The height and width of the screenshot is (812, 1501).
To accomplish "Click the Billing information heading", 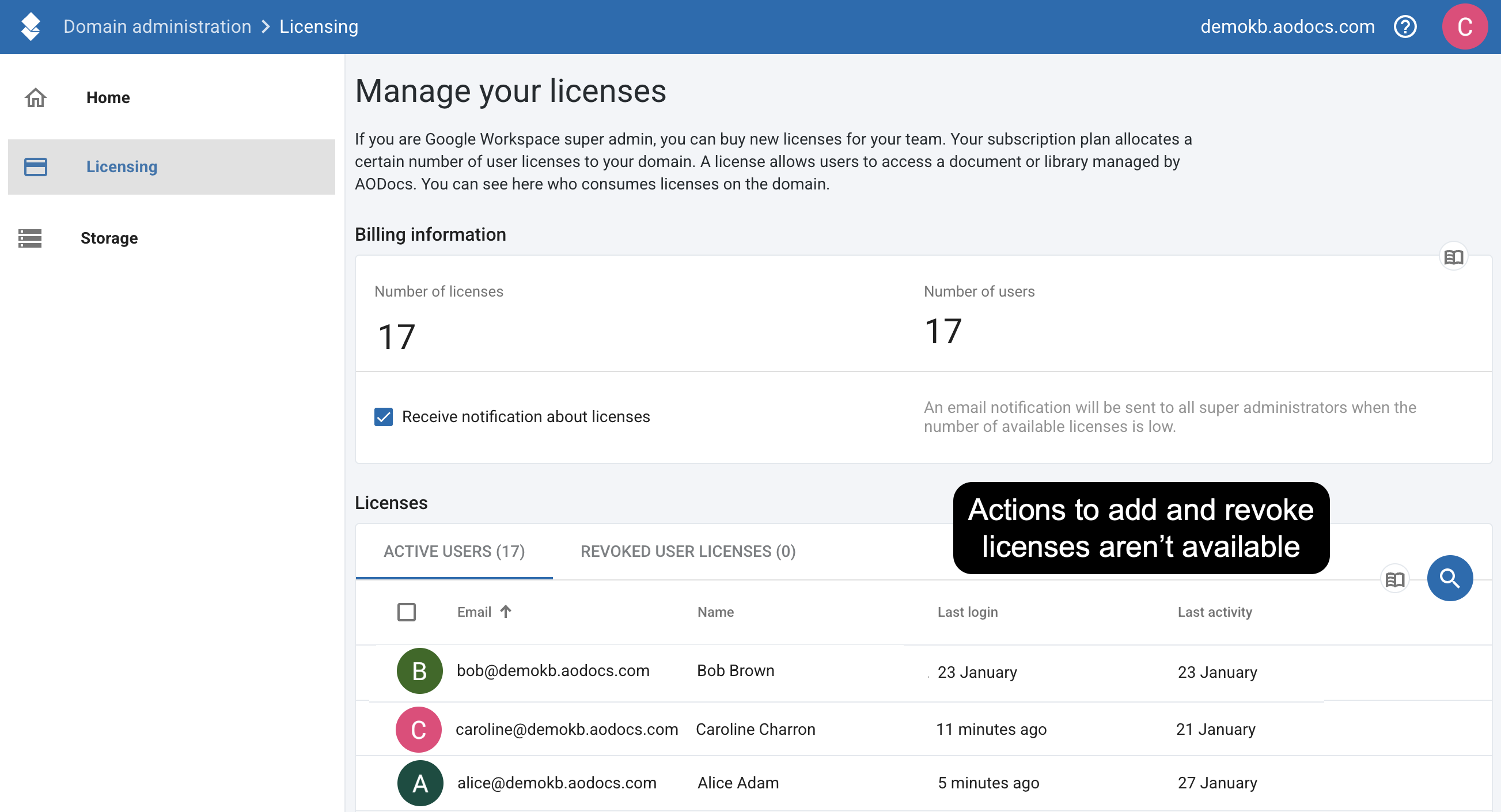I will click(x=431, y=235).
